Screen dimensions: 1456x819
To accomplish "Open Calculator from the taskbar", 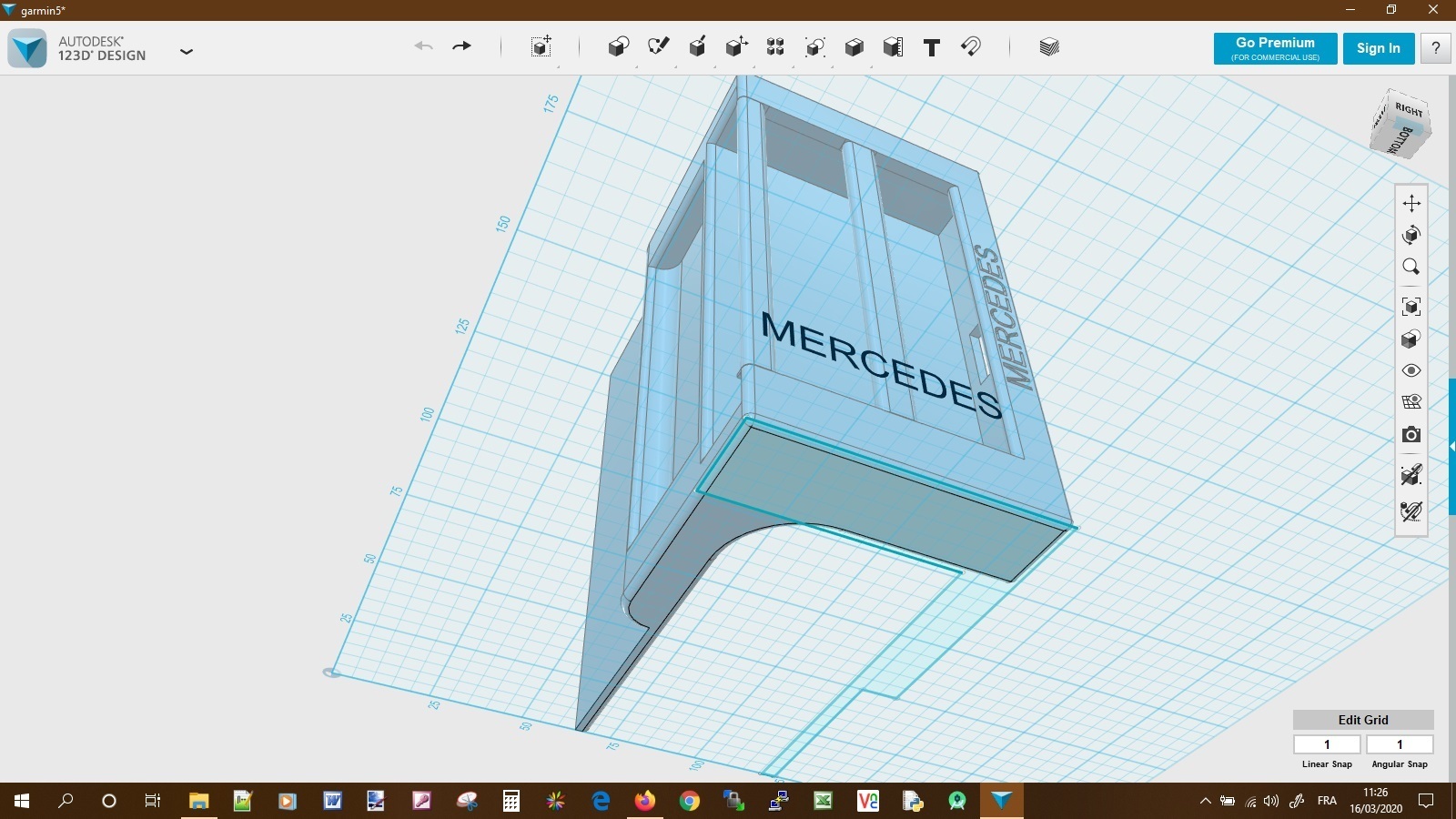I will (511, 801).
